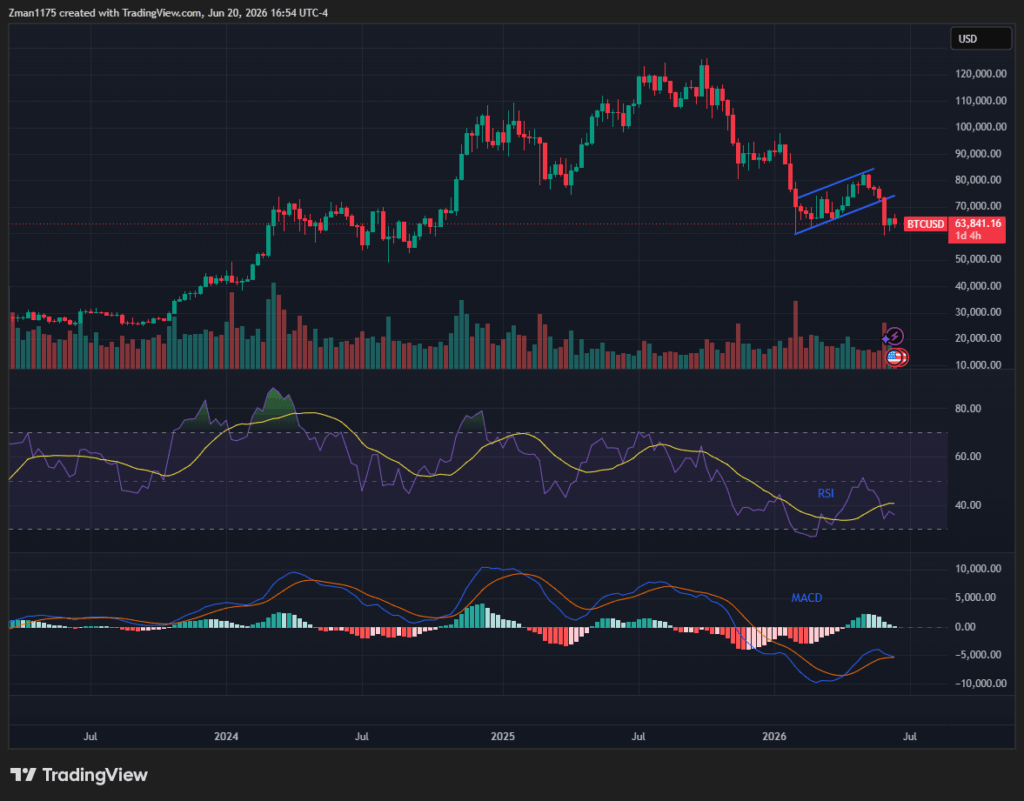
Task: Click the Jul label after 2026
Action: 910,736
